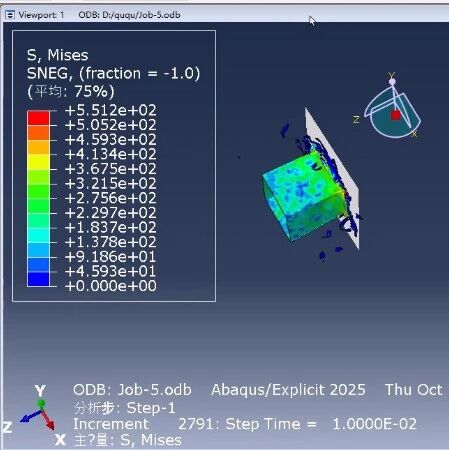The width and height of the screenshot is (449, 450).
Task: Select the red legend color band
Action: click(x=38, y=118)
